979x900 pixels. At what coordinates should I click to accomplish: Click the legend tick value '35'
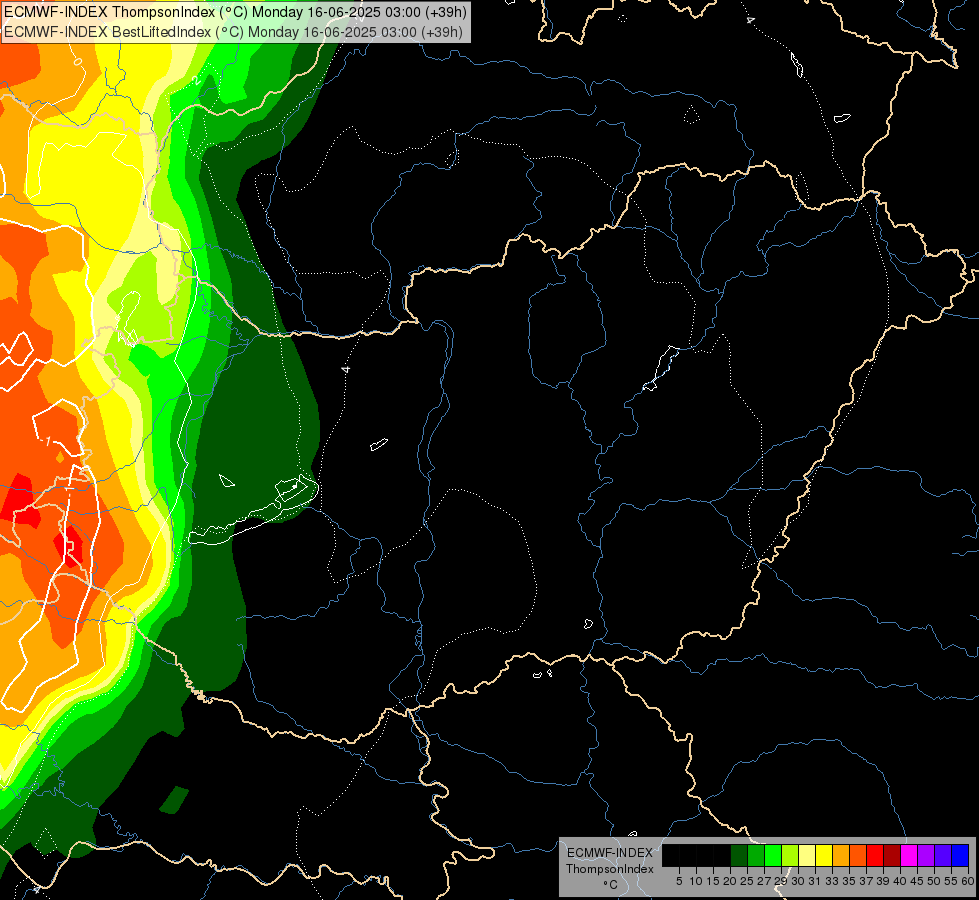pyautogui.click(x=849, y=881)
